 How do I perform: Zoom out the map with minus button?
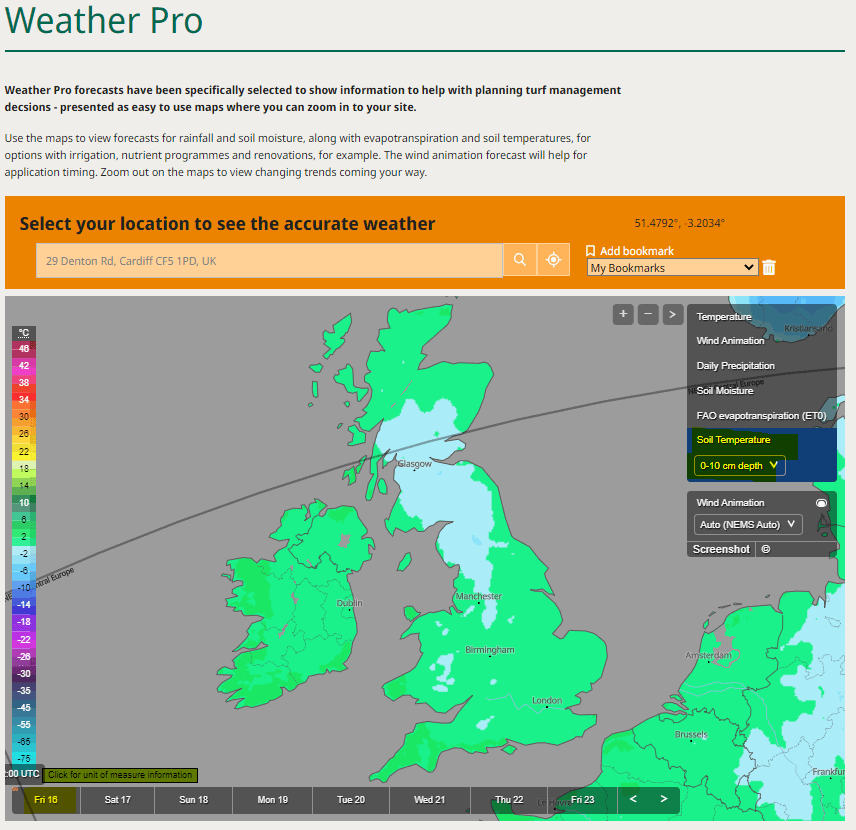coord(648,314)
